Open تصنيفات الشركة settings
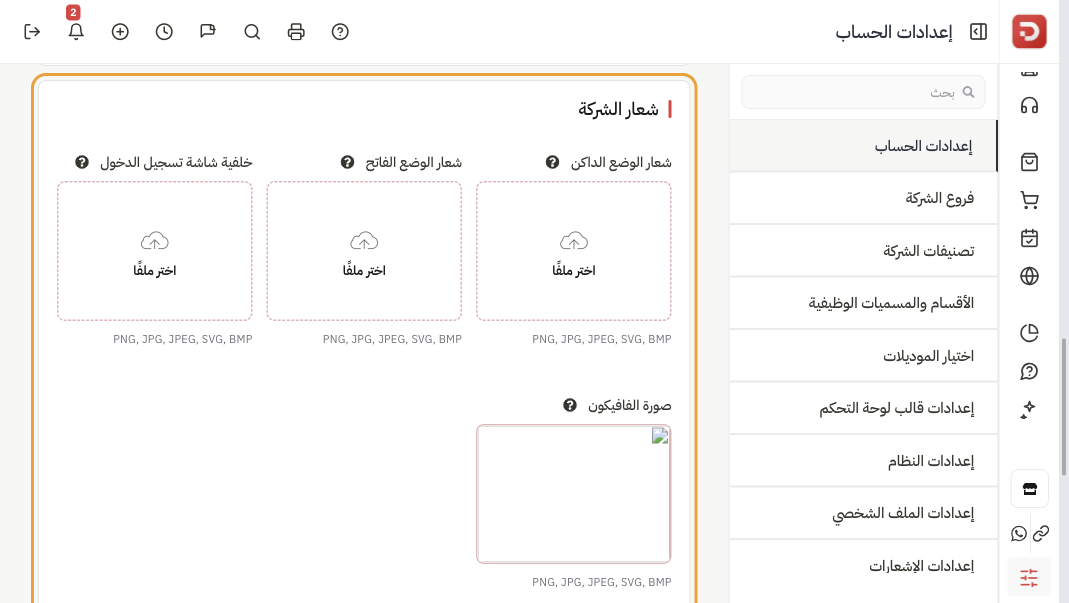Screen dimensions: 1069x603 click(863, 251)
